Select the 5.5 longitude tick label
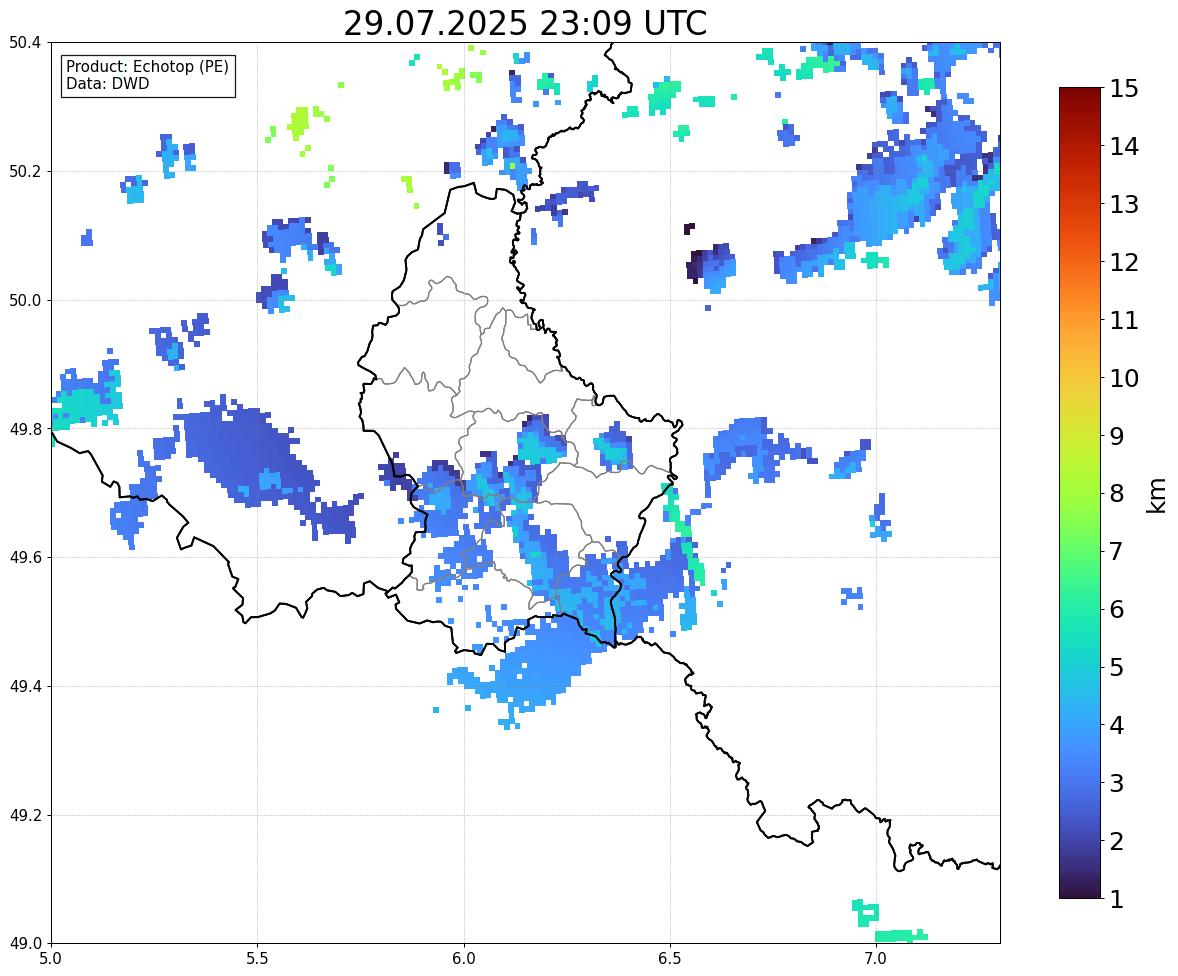The image size is (1178, 976). pyautogui.click(x=257, y=959)
